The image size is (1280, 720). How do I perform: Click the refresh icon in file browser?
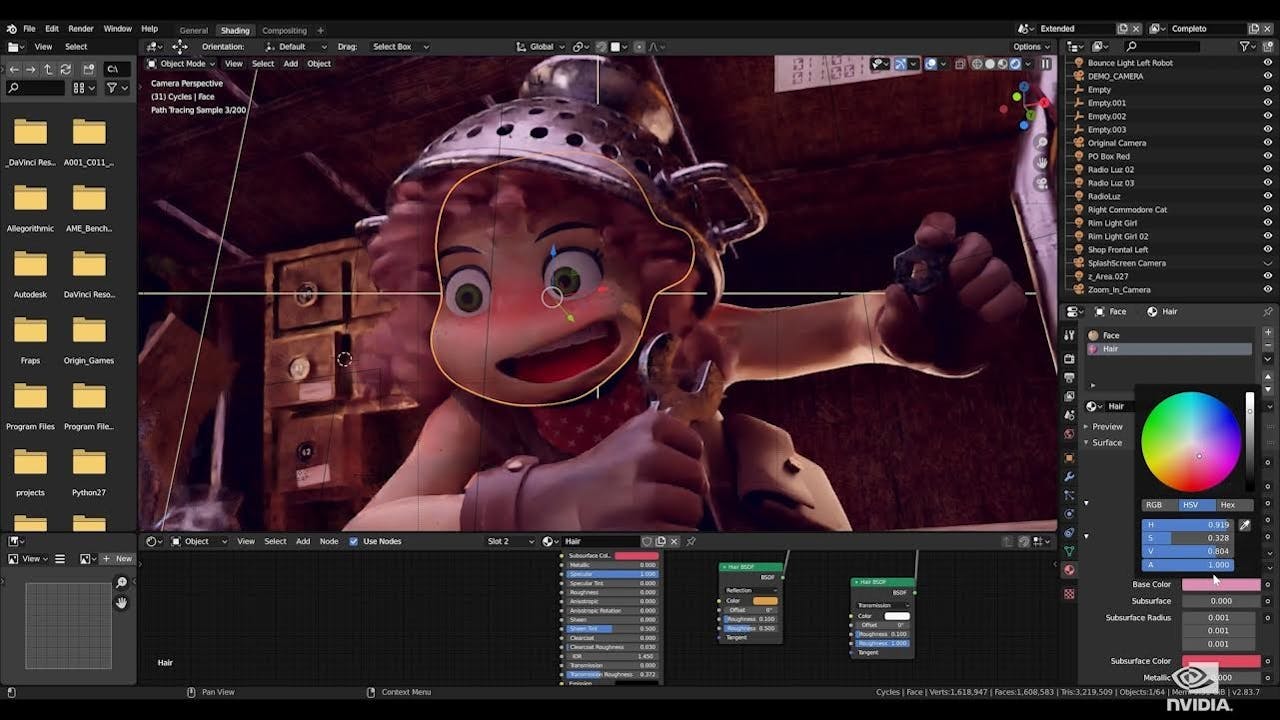(x=65, y=69)
